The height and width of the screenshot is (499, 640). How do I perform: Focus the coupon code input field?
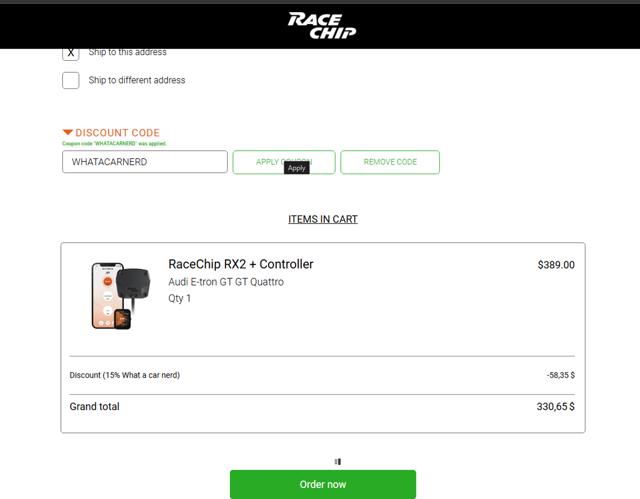(145, 162)
